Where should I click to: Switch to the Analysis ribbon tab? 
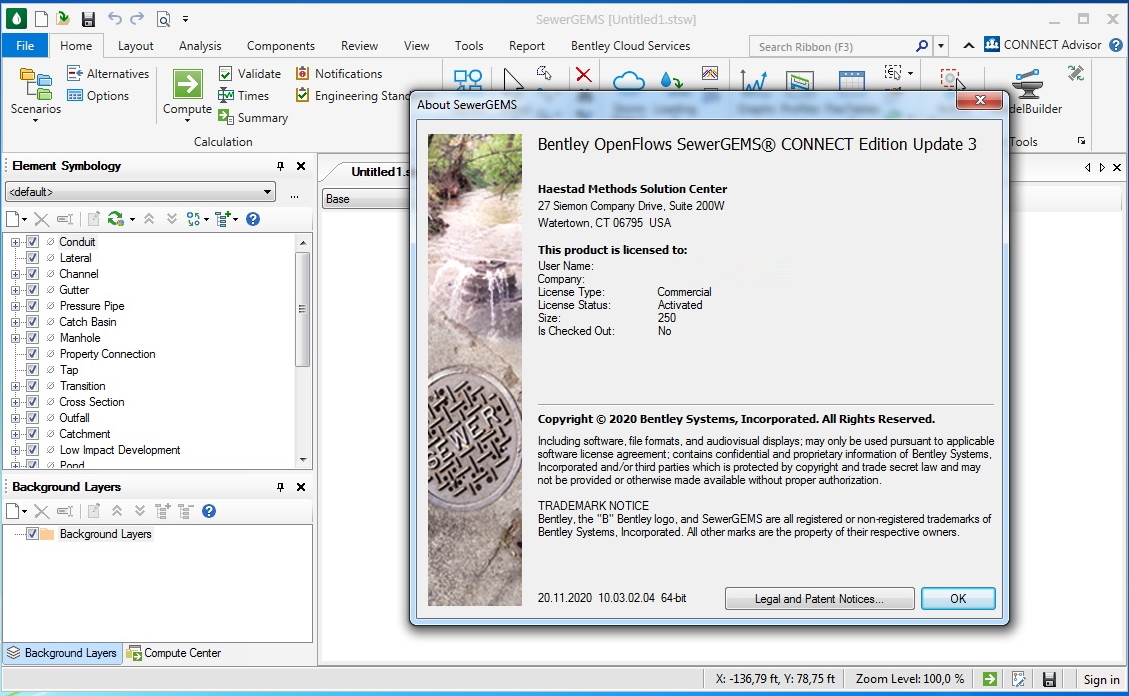(200, 45)
